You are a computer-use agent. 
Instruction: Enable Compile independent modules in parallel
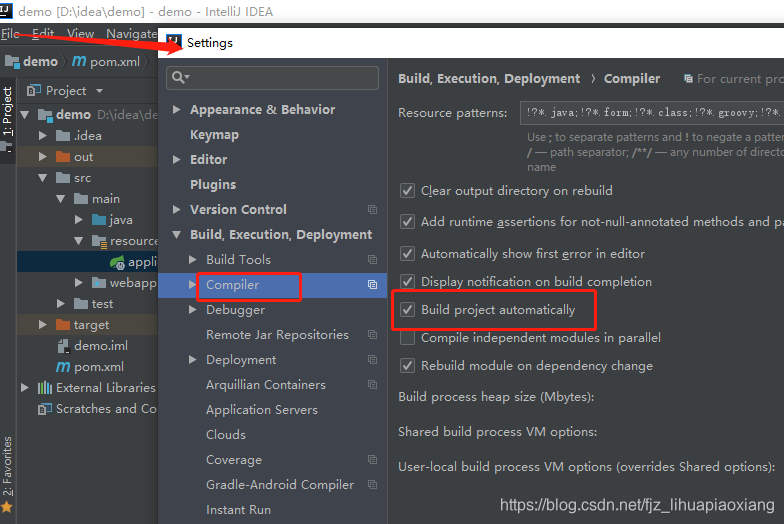(407, 338)
